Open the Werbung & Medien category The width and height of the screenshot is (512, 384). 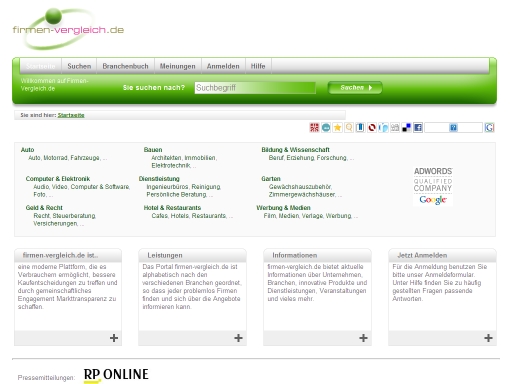coord(283,208)
